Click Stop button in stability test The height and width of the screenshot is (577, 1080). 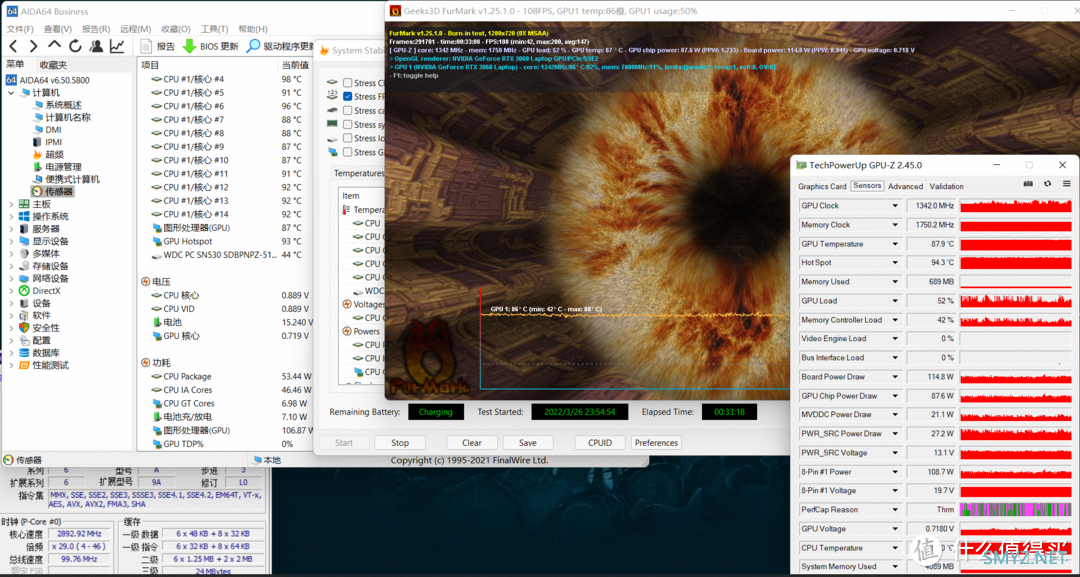(400, 443)
